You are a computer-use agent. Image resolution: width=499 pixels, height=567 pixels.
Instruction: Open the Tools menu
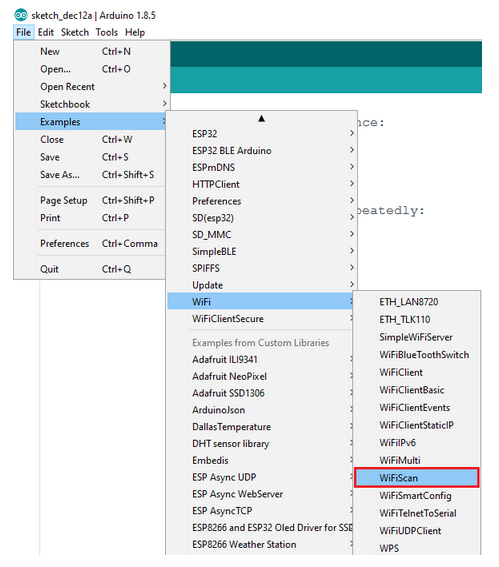pos(107,33)
